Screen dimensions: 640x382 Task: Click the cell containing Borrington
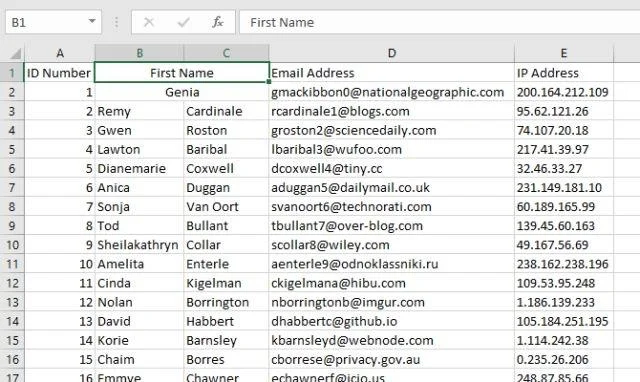point(227,302)
